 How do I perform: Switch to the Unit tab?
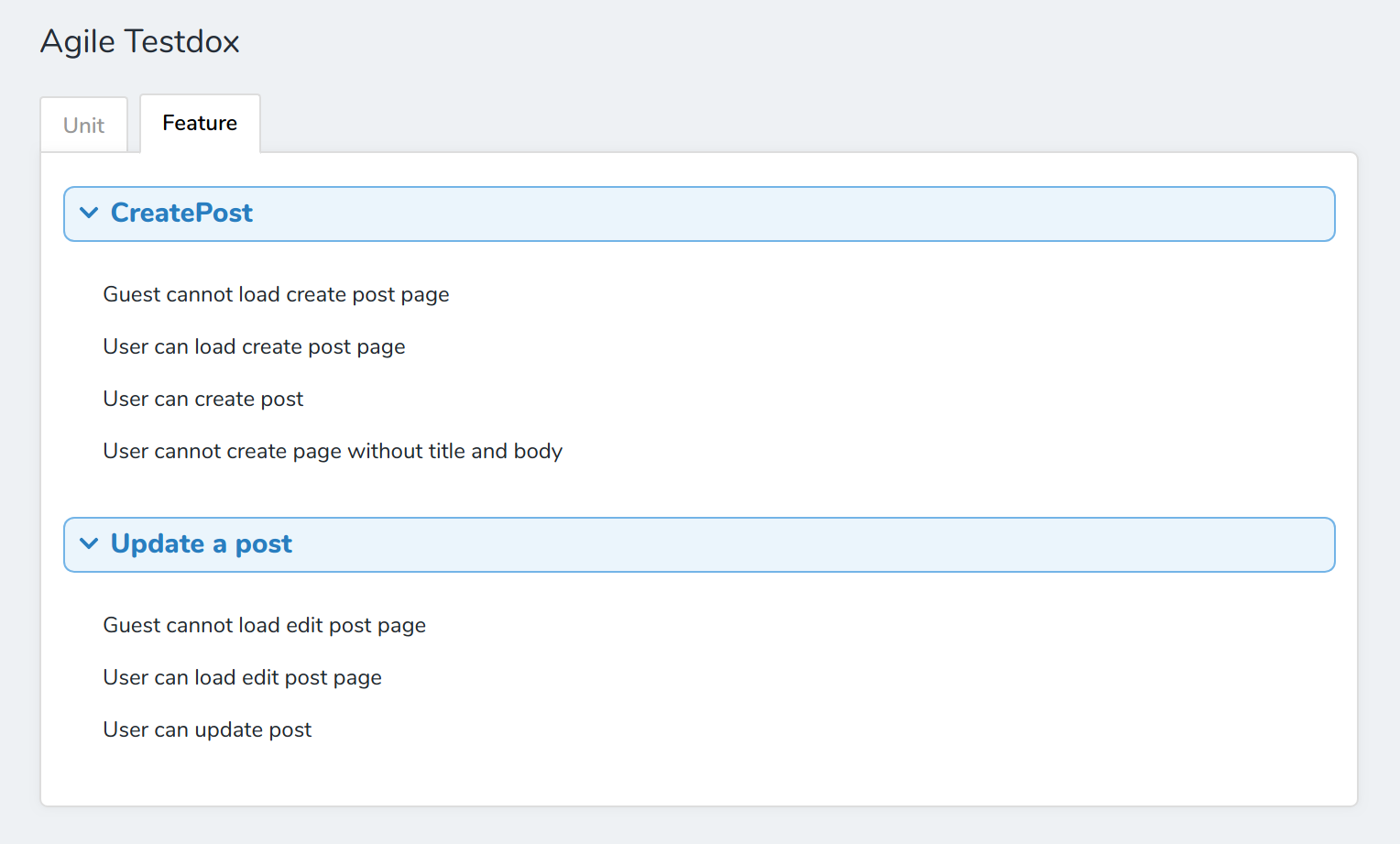[x=83, y=126]
